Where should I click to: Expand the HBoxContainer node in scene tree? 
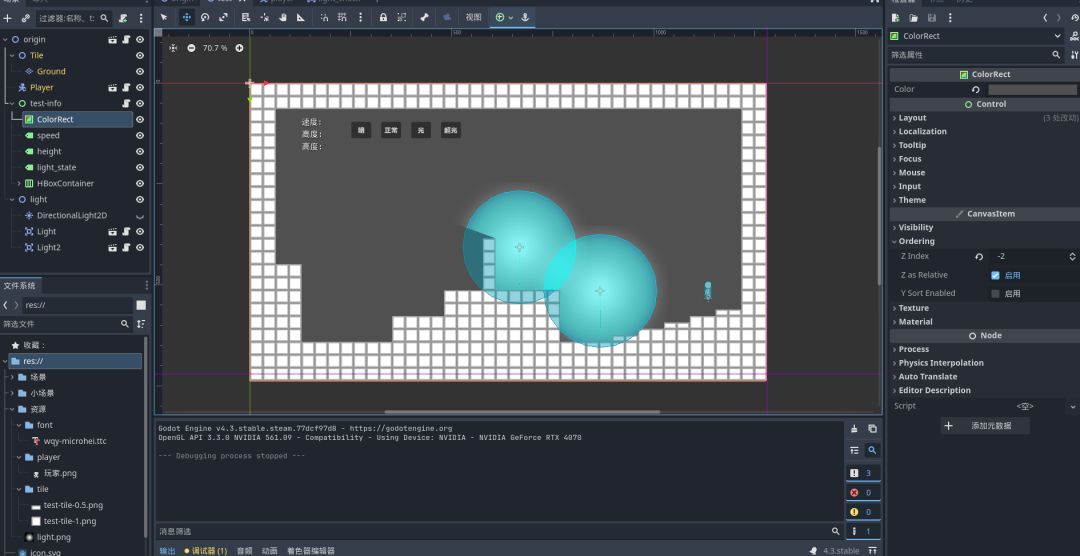point(19,183)
